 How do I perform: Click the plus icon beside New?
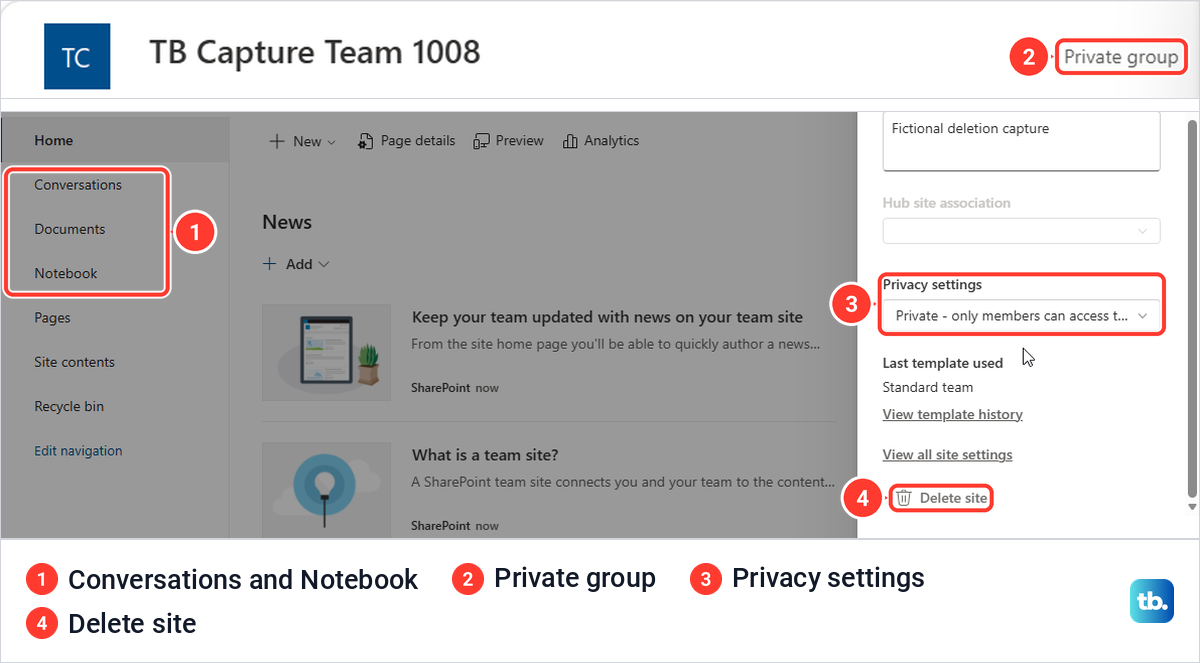(277, 141)
